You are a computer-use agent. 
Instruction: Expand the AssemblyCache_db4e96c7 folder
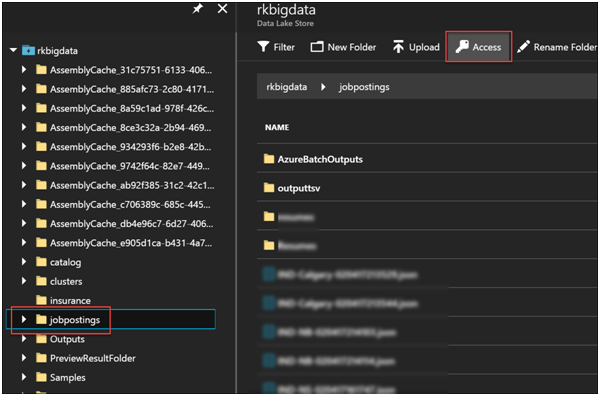point(24,223)
